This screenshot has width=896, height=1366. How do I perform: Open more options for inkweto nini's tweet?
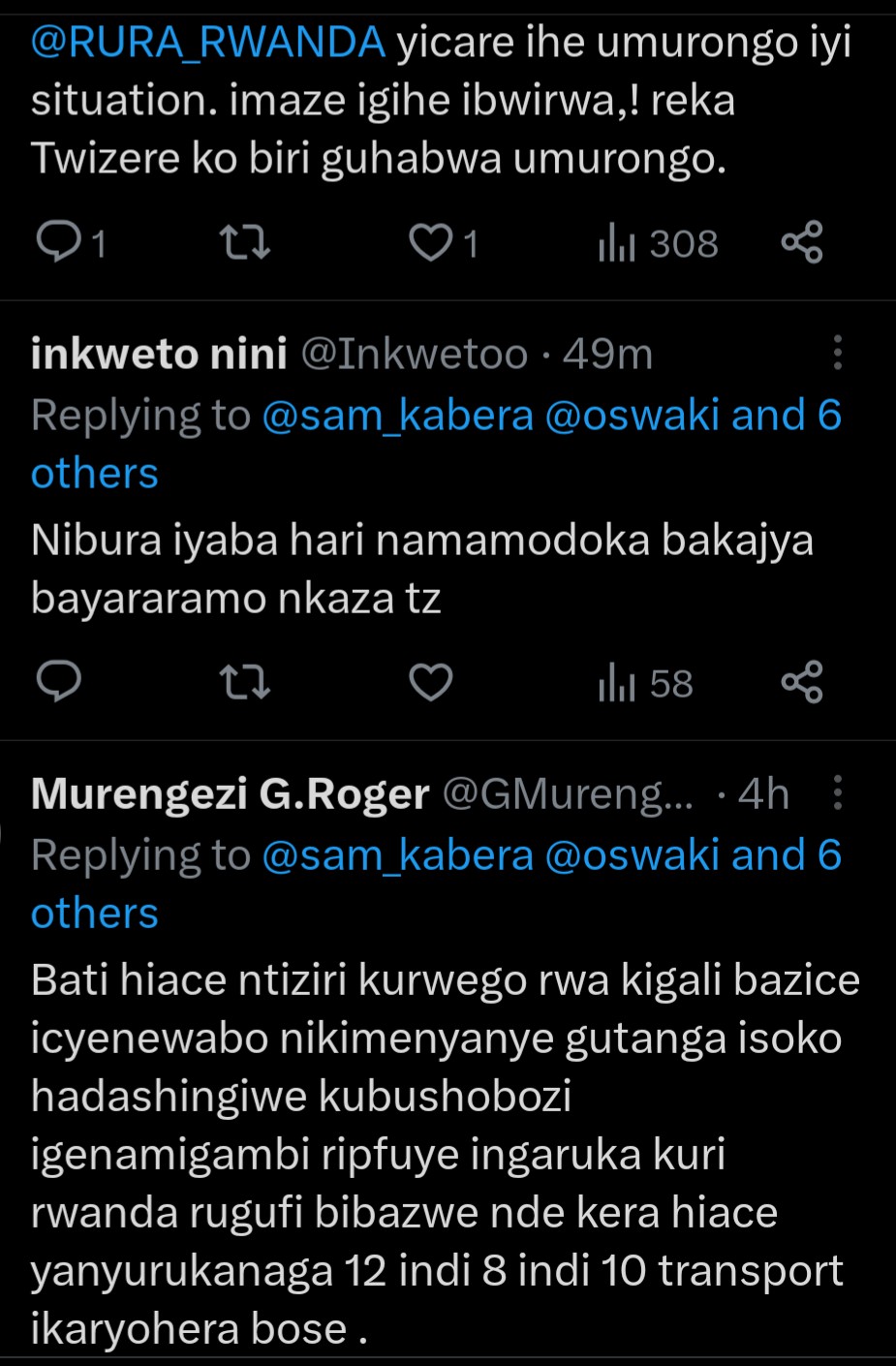point(838,354)
